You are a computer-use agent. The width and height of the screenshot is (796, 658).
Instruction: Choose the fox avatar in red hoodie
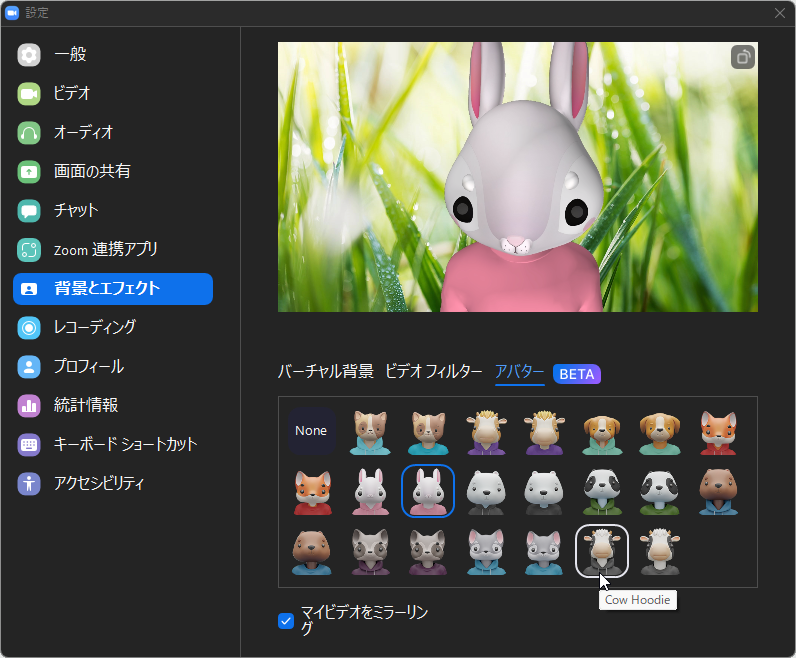click(718, 433)
